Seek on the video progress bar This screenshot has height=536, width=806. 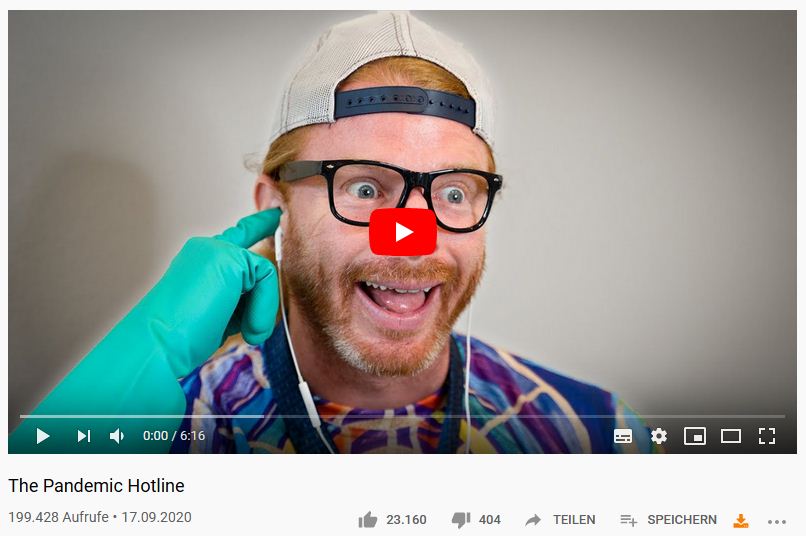(x=402, y=416)
